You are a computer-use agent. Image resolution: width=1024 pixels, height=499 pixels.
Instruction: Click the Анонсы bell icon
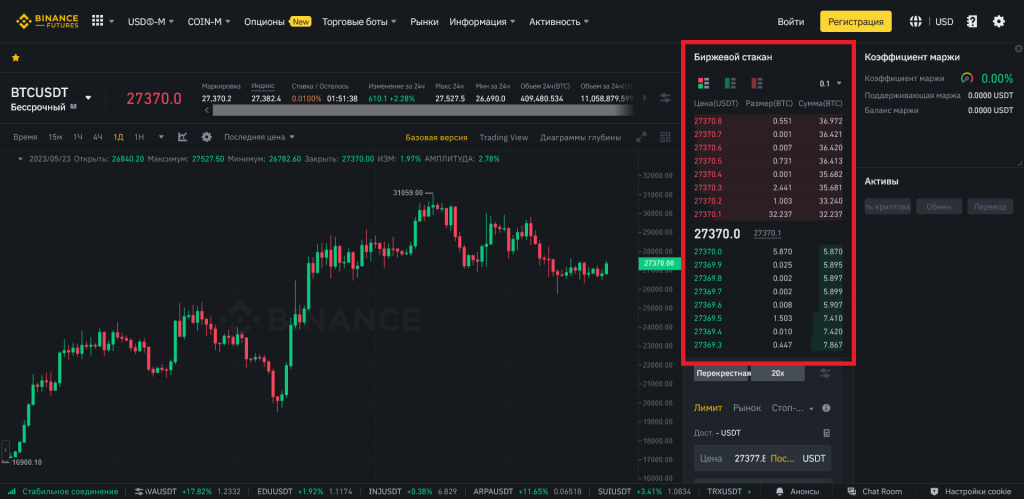coord(780,491)
